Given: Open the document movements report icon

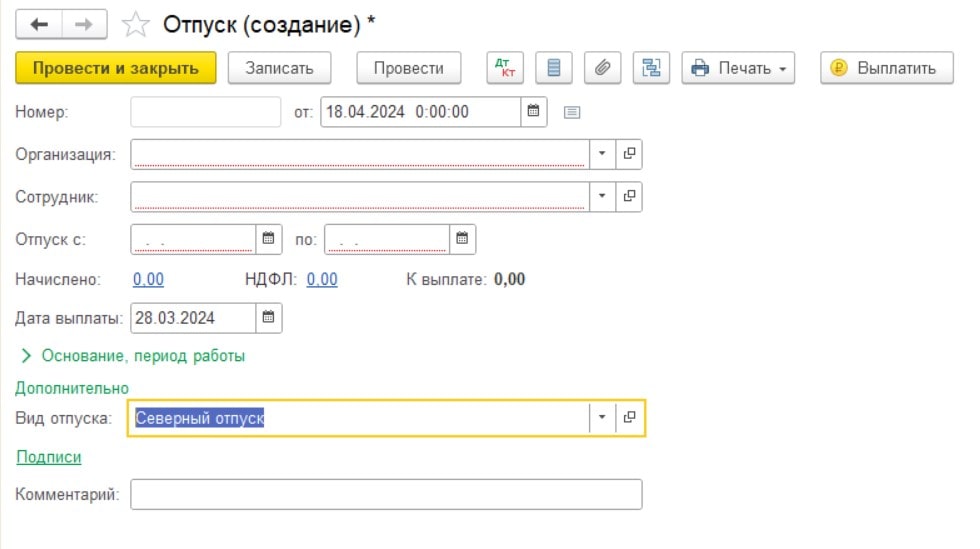Looking at the screenshot, I should (x=554, y=68).
